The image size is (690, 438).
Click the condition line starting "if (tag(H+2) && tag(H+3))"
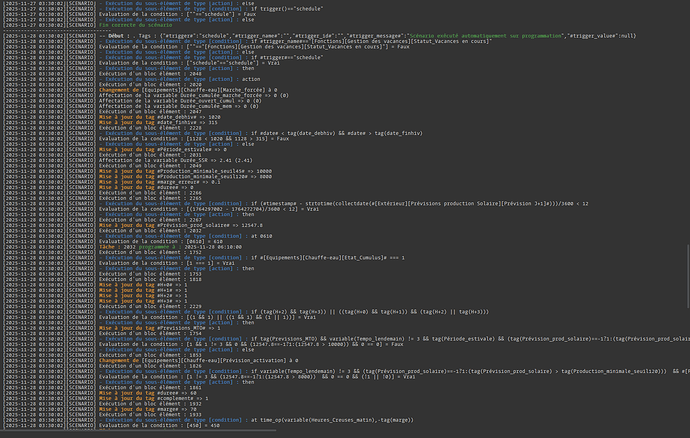point(294,312)
